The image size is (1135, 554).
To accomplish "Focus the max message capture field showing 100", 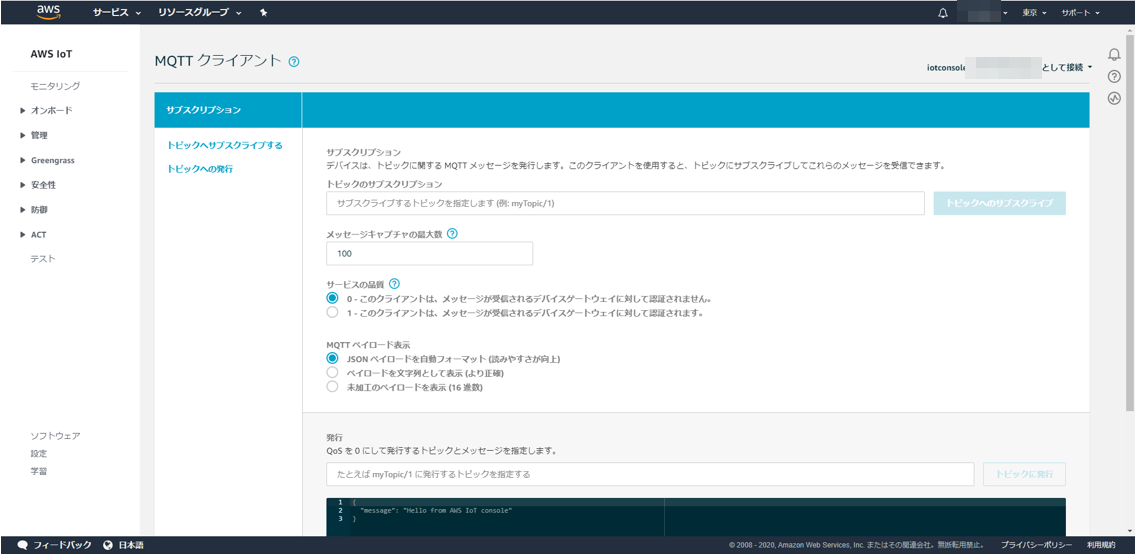I will (x=429, y=253).
